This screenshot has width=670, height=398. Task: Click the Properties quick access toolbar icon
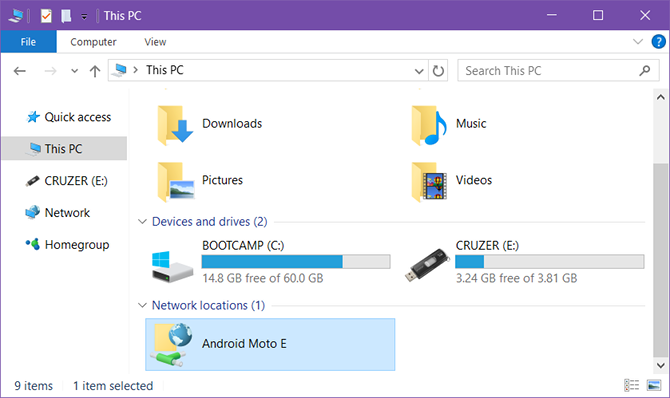click(46, 16)
